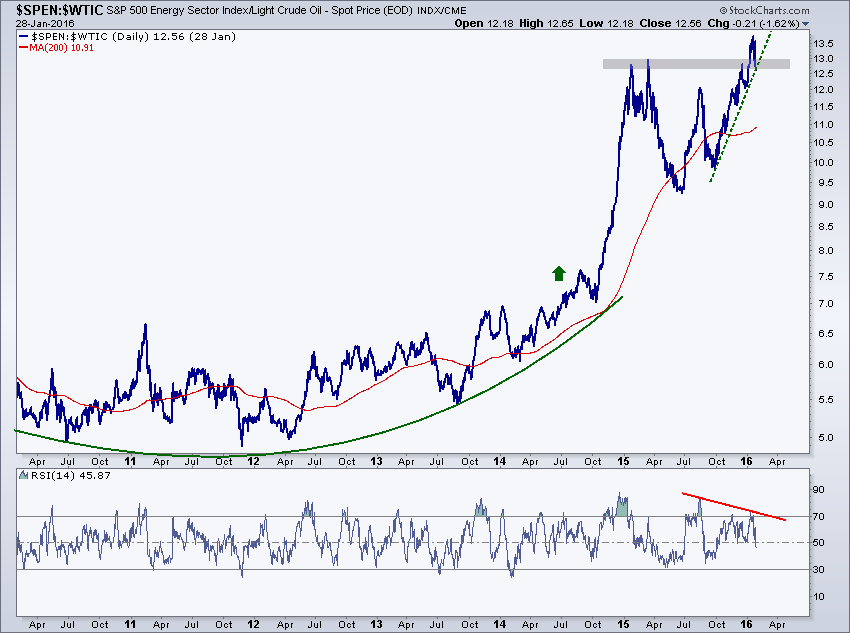
Task: Click the 28-Jan-2016 date label
Action: tap(45, 23)
